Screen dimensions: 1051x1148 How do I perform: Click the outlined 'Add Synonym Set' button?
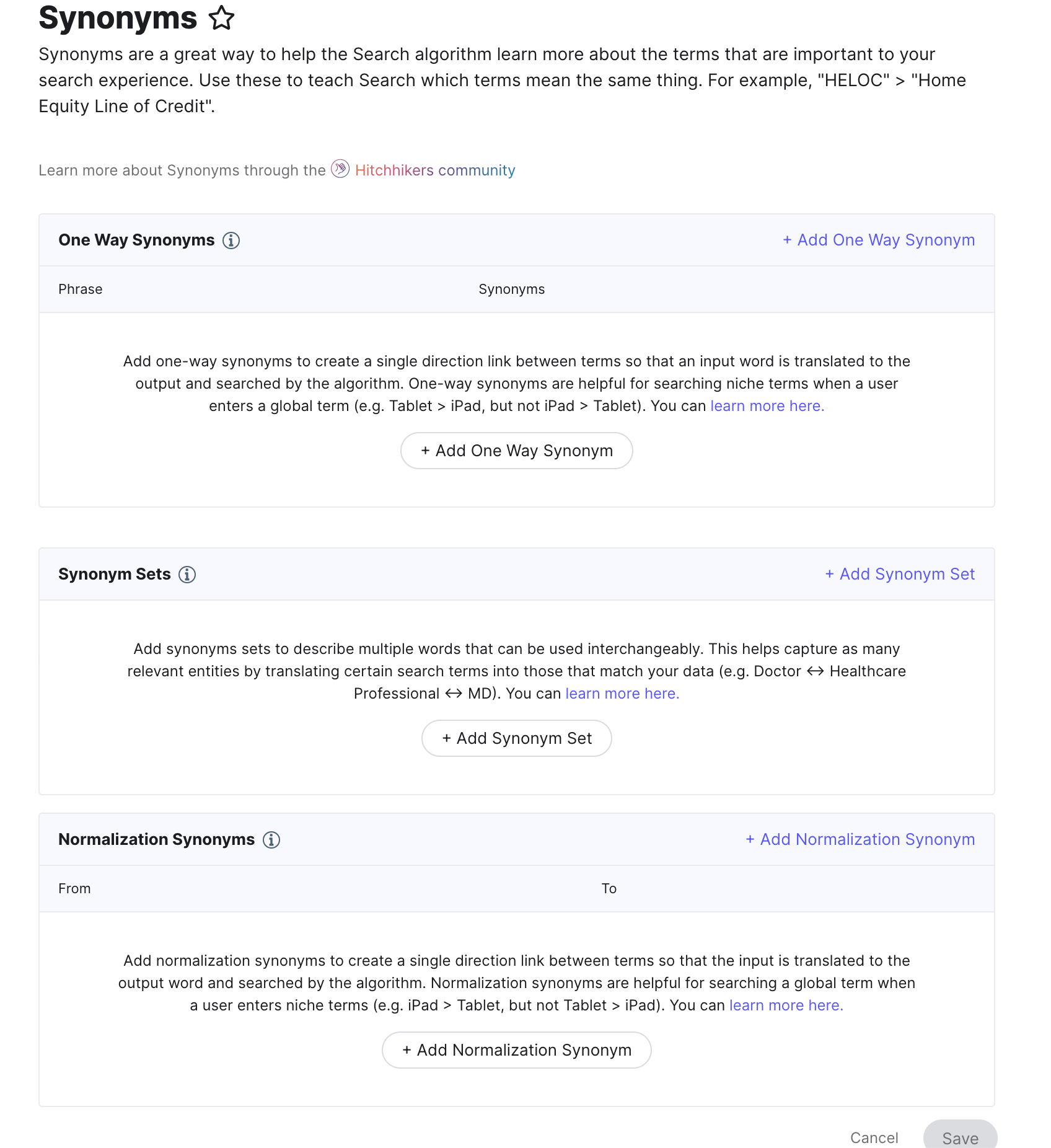point(517,738)
